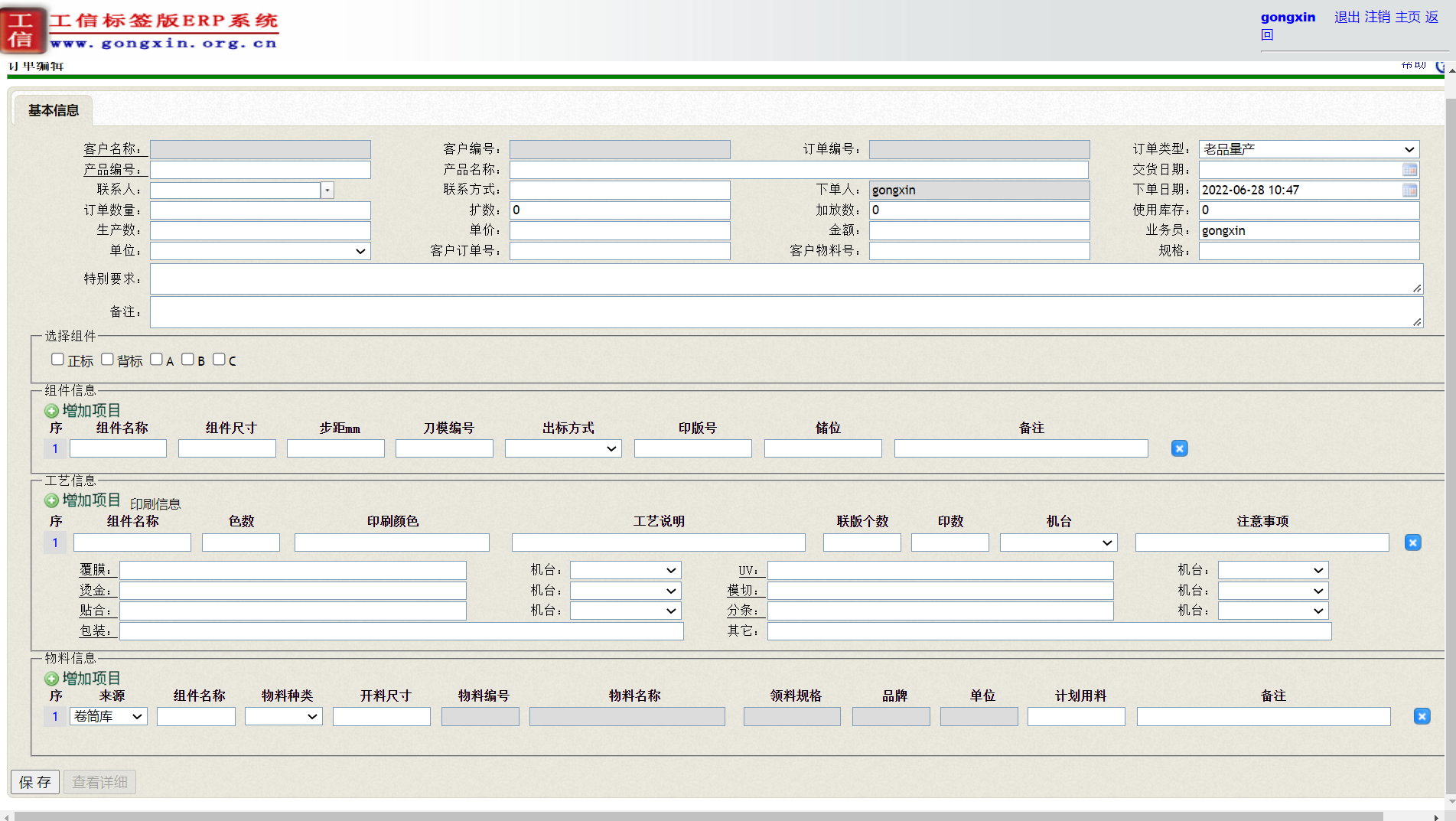Enable the 背标 checkbox
This screenshot has width=1456, height=821.
click(107, 358)
